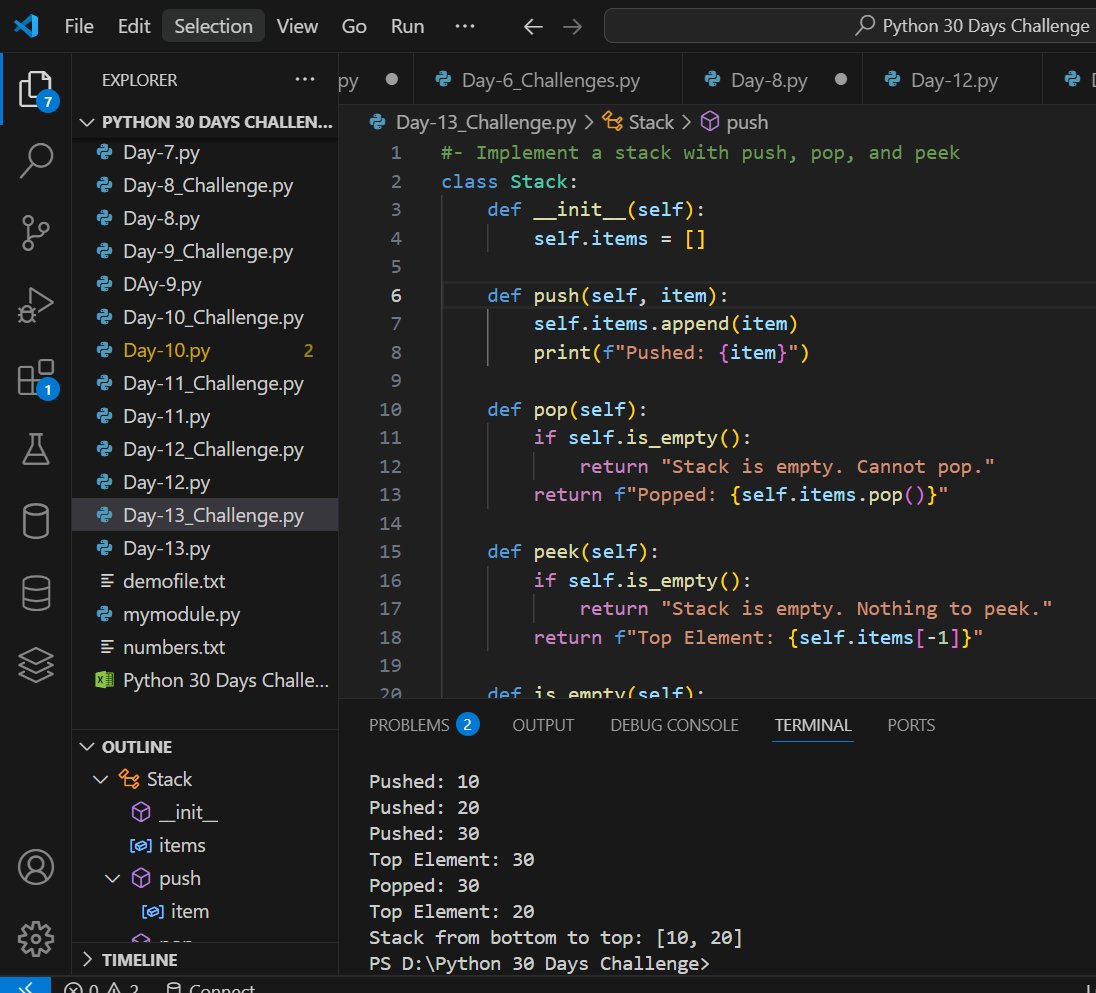The height and width of the screenshot is (993, 1096).
Task: Open mymodule.py in the explorer
Action: click(x=206, y=614)
